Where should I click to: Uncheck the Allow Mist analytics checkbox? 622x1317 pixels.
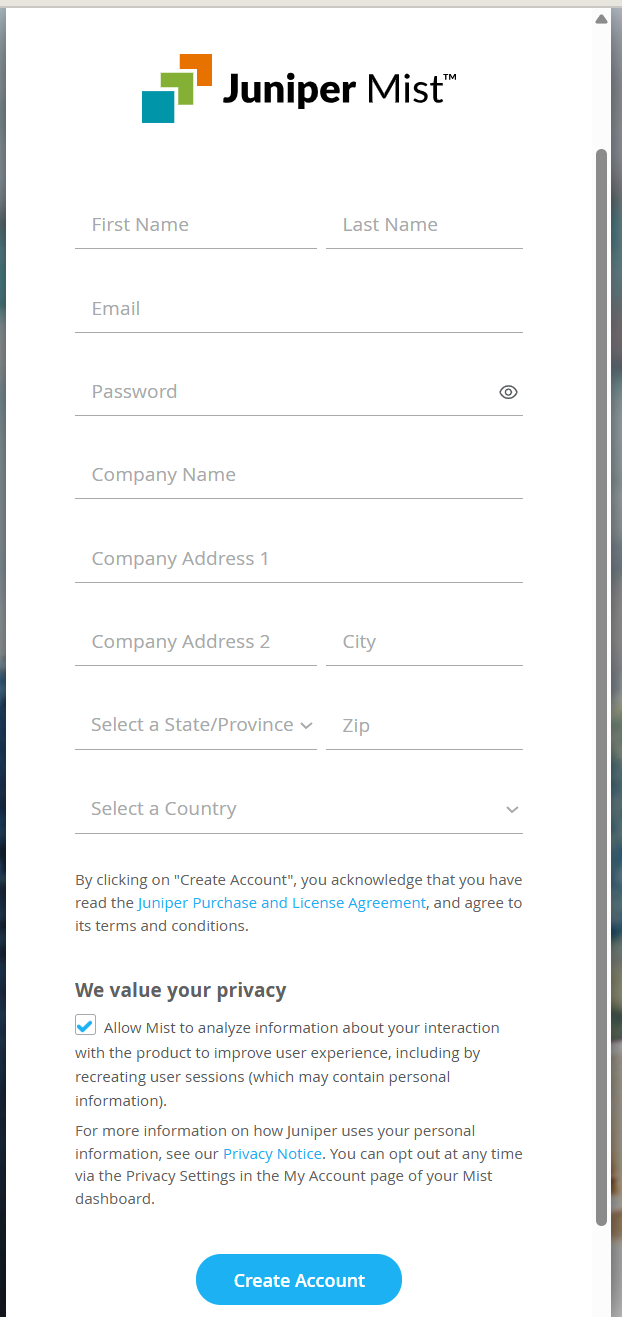point(86,1026)
